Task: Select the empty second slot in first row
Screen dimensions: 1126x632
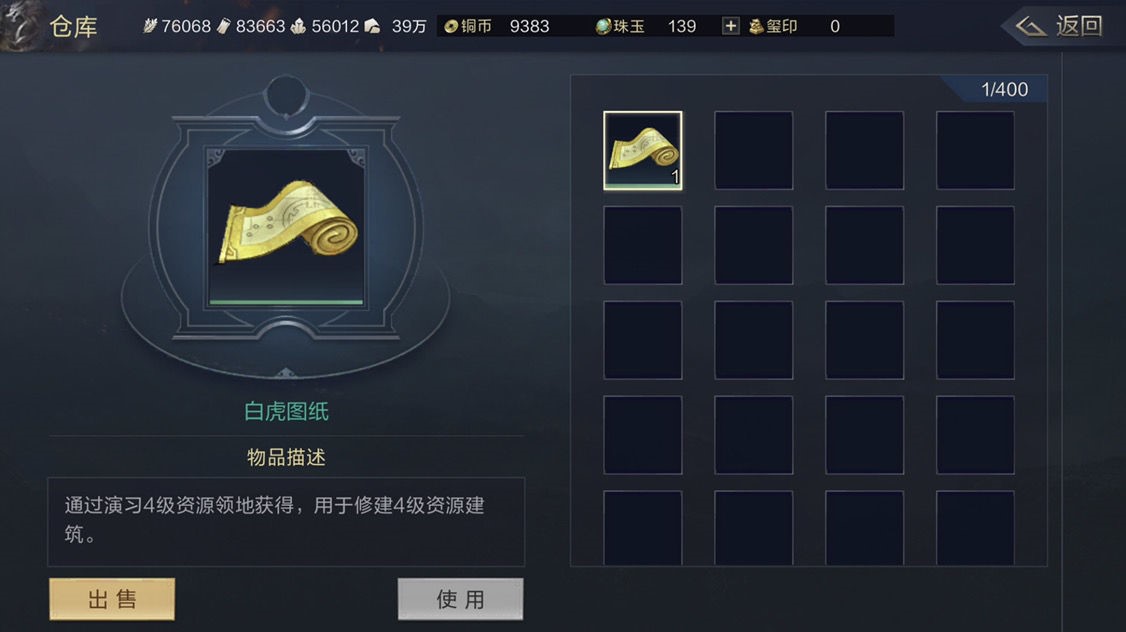Action: (x=753, y=150)
